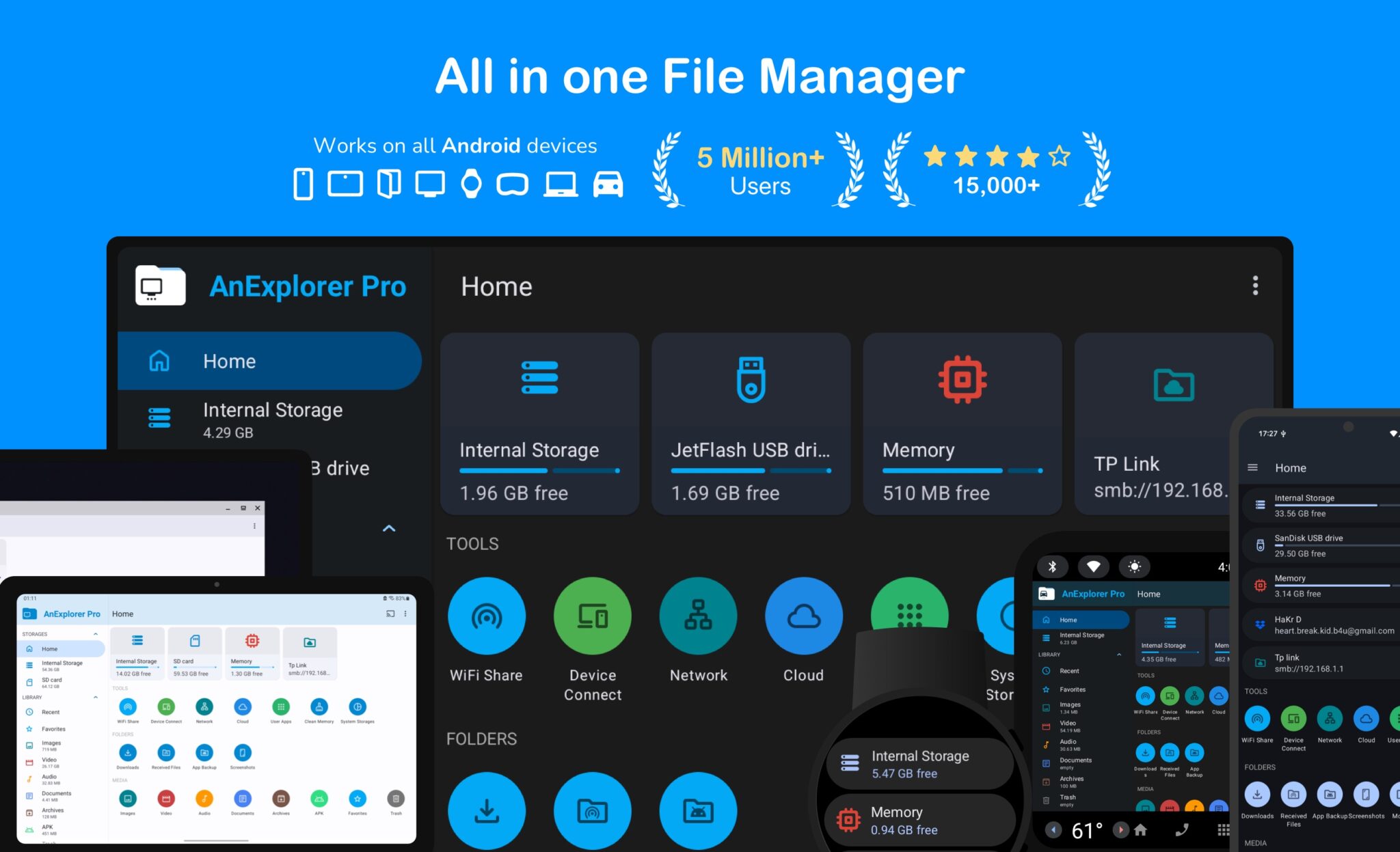
Task: Tap the Screenshots folder on the phone
Action: click(1365, 795)
